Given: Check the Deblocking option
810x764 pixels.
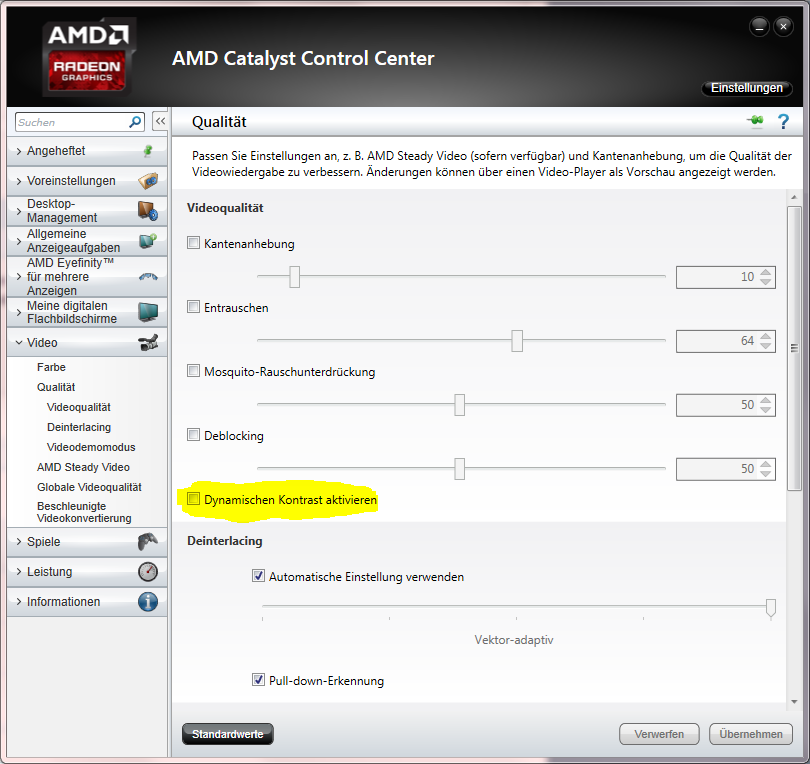Looking at the screenshot, I should [x=193, y=435].
